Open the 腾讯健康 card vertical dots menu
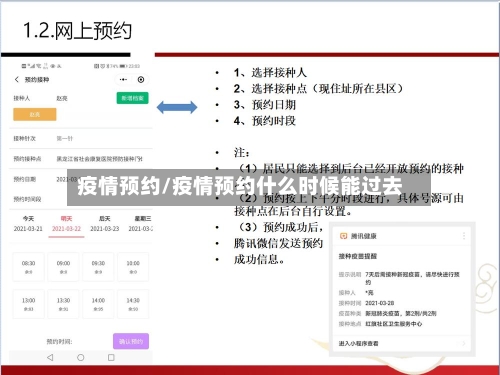 coord(464,236)
